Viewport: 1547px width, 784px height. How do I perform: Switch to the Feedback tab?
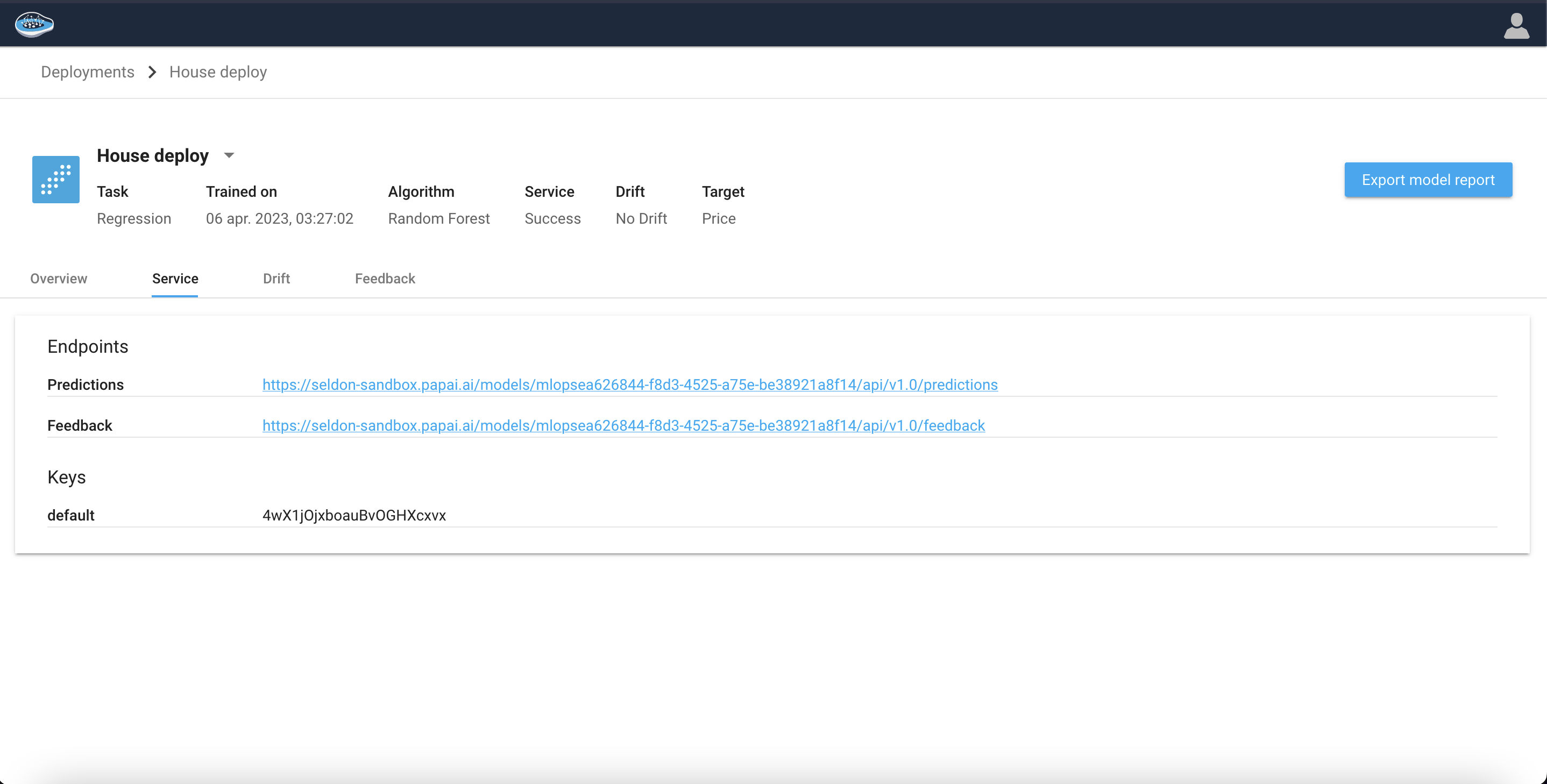pos(385,279)
